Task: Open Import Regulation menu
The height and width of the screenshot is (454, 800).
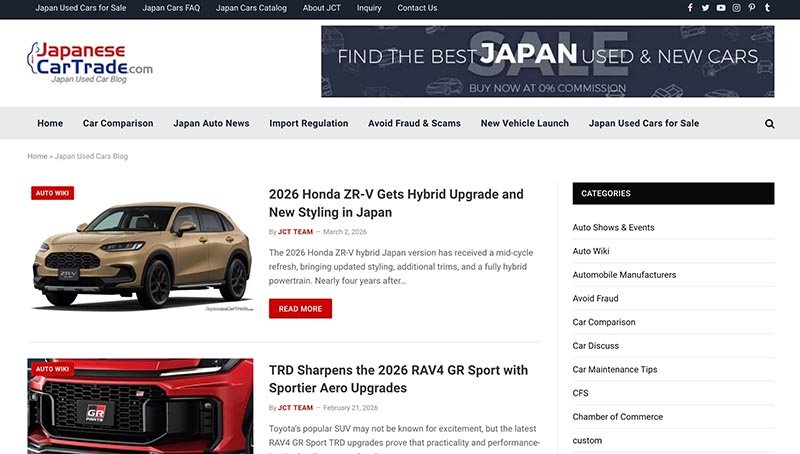Action: click(x=308, y=124)
